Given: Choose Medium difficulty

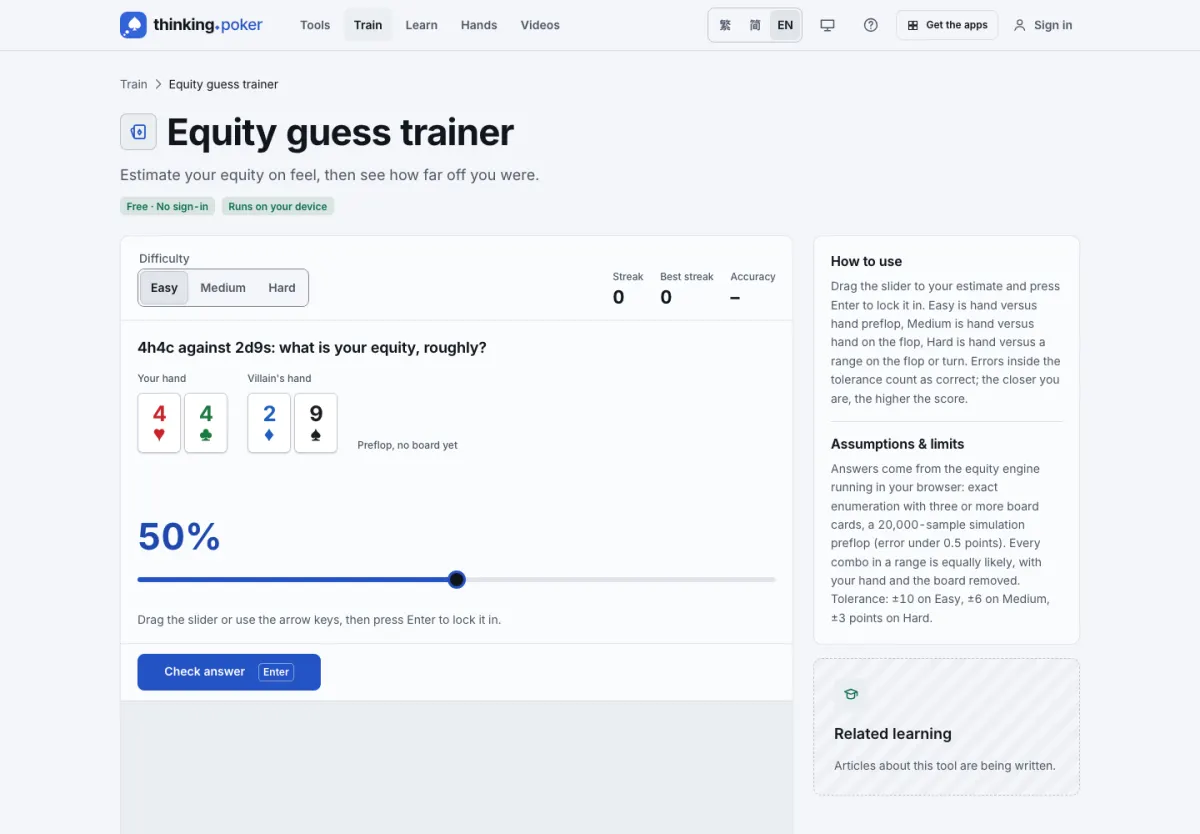Looking at the screenshot, I should point(223,288).
